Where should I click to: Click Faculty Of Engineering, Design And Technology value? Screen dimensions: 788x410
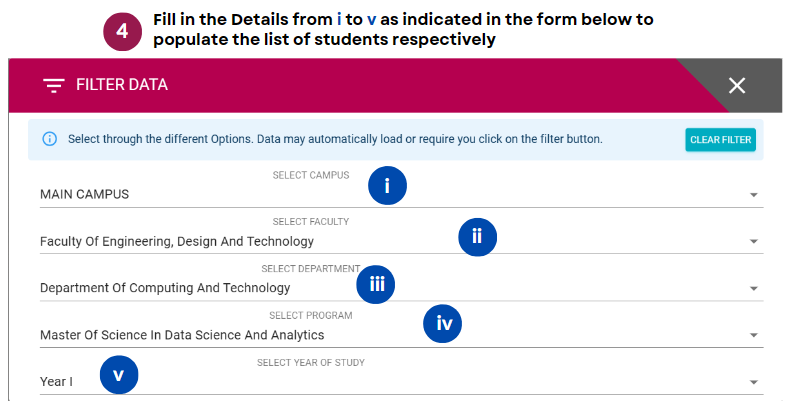177,242
